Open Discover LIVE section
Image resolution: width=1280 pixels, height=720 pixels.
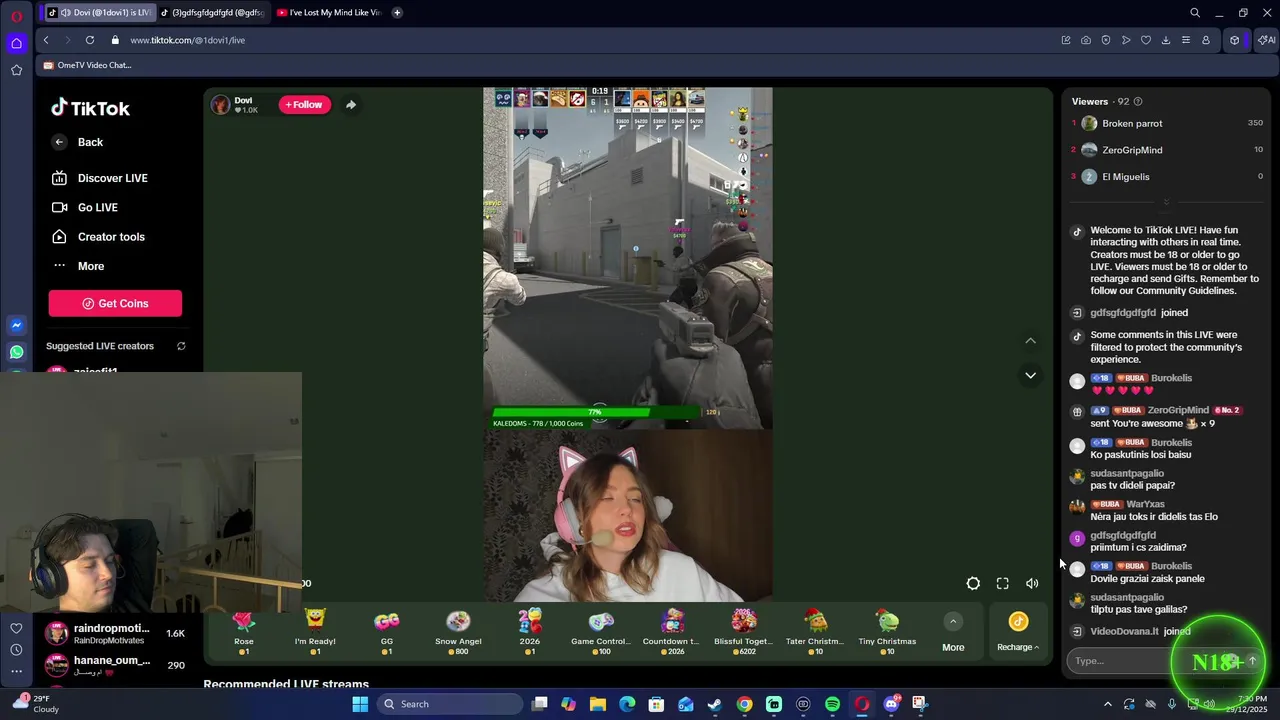pos(100,178)
